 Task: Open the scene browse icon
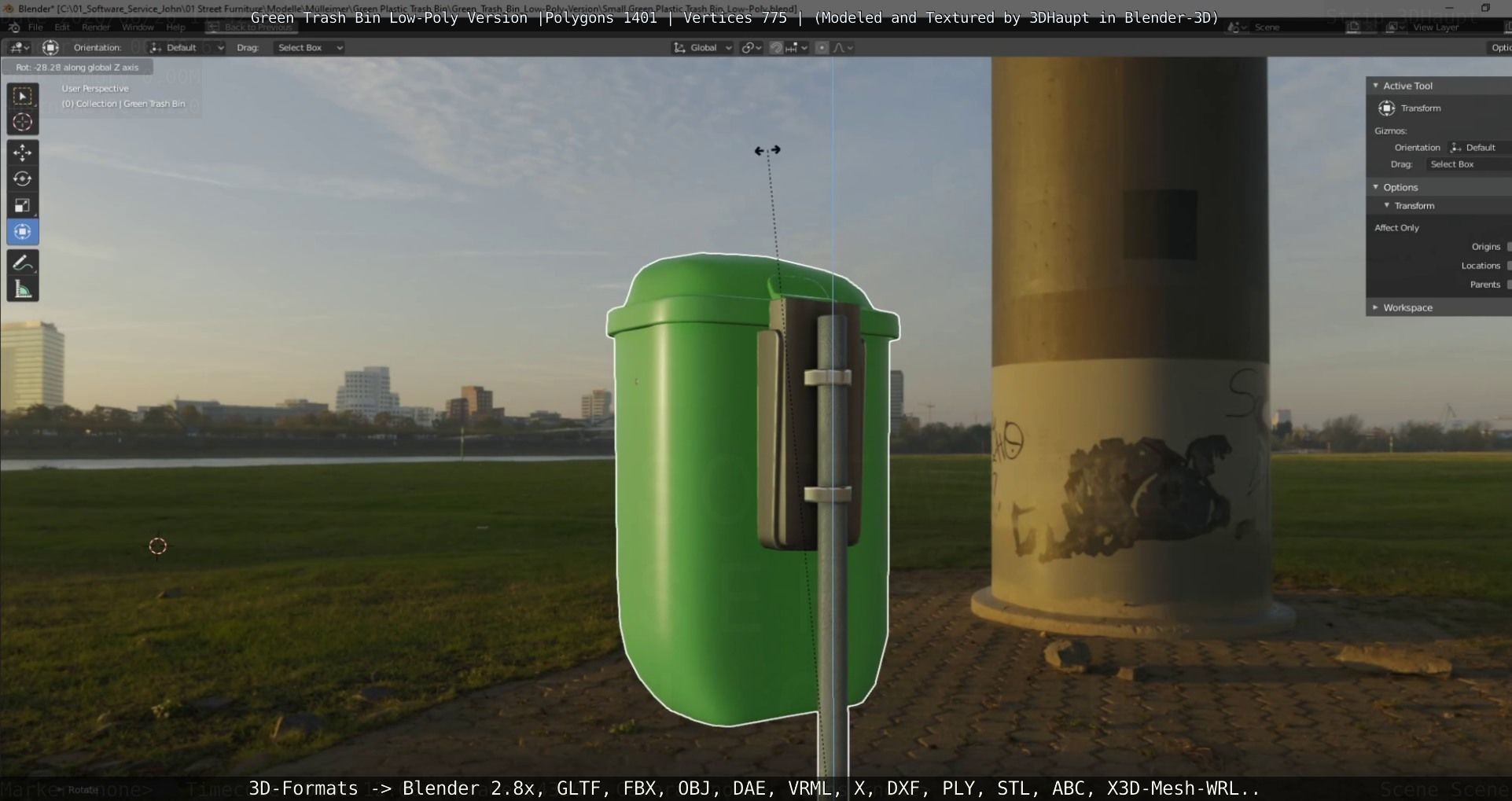coord(1237,28)
